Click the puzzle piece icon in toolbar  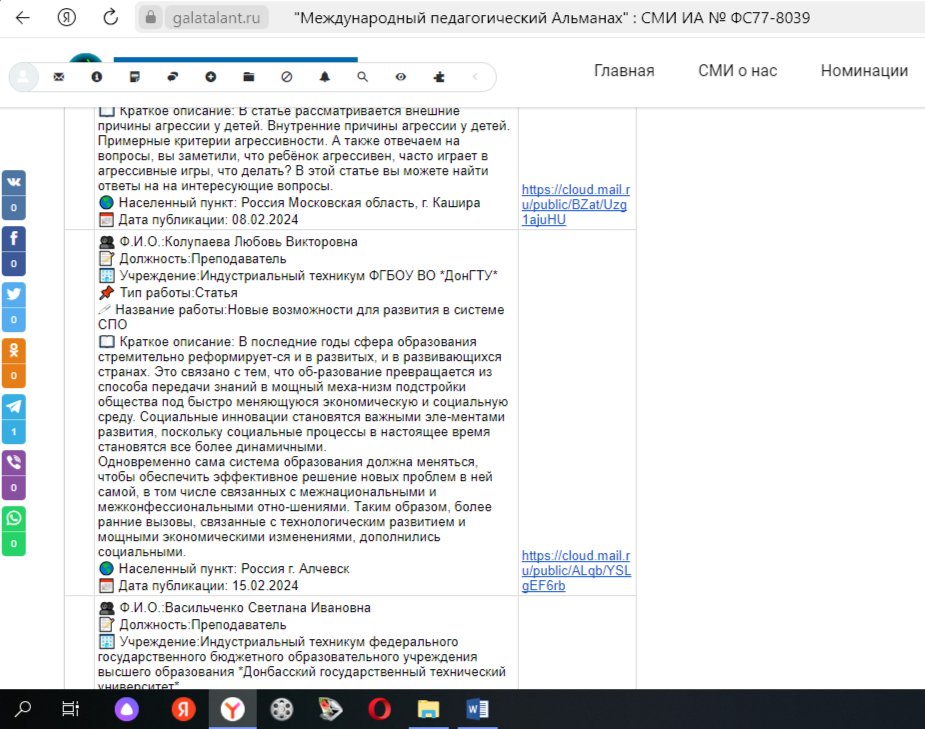[438, 77]
